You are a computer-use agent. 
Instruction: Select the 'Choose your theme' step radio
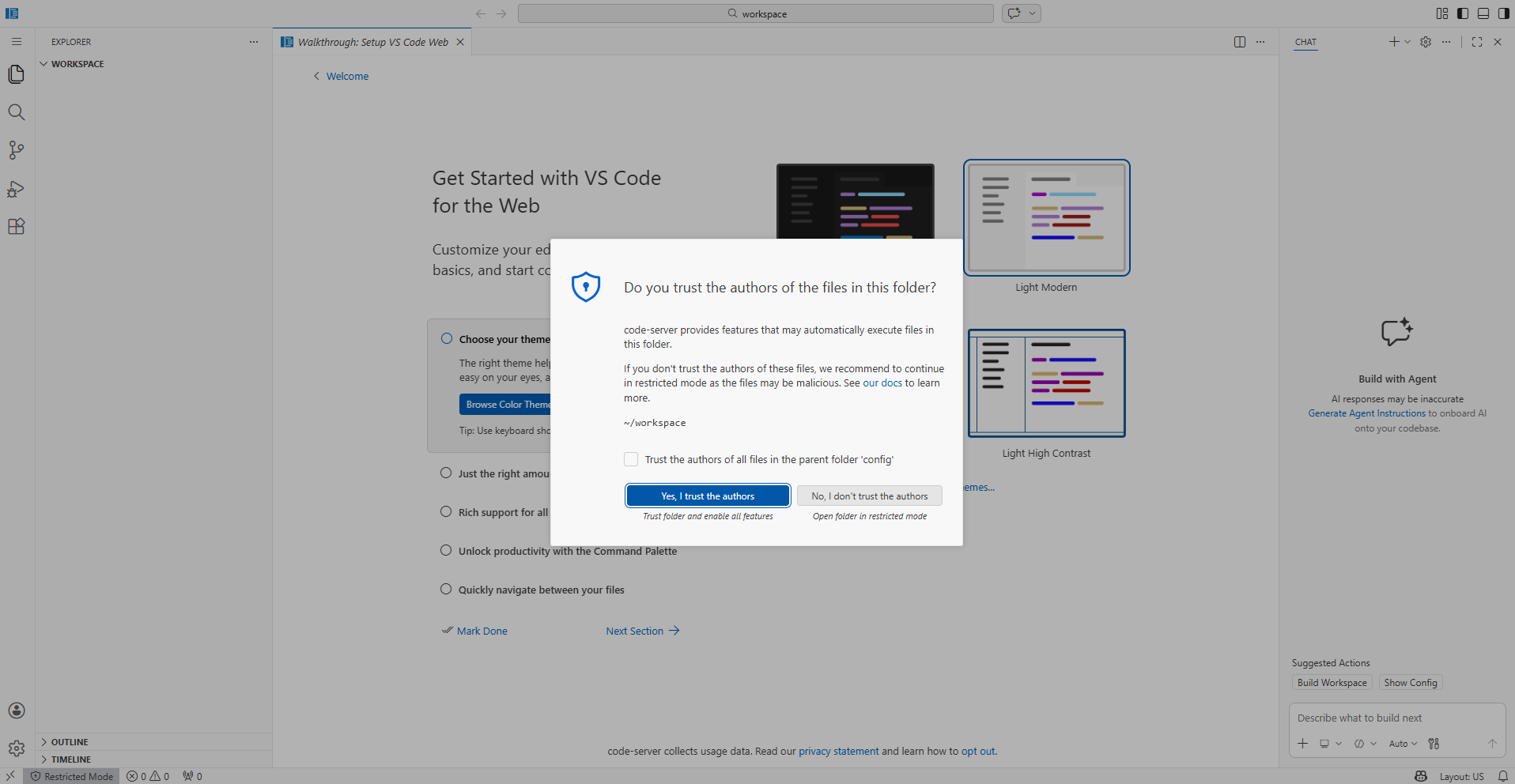tap(447, 339)
